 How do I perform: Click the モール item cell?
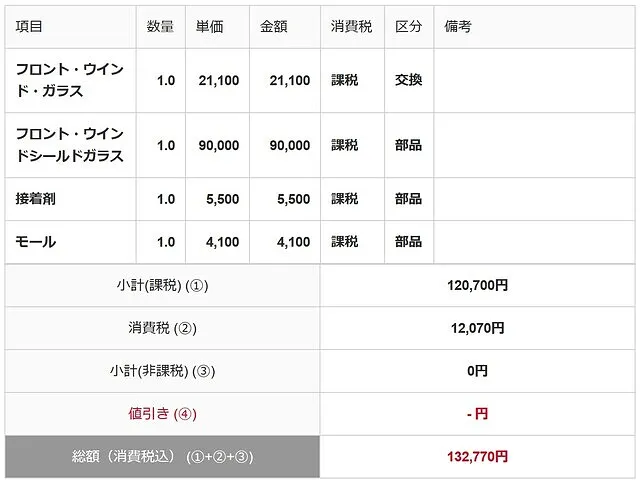(36, 242)
